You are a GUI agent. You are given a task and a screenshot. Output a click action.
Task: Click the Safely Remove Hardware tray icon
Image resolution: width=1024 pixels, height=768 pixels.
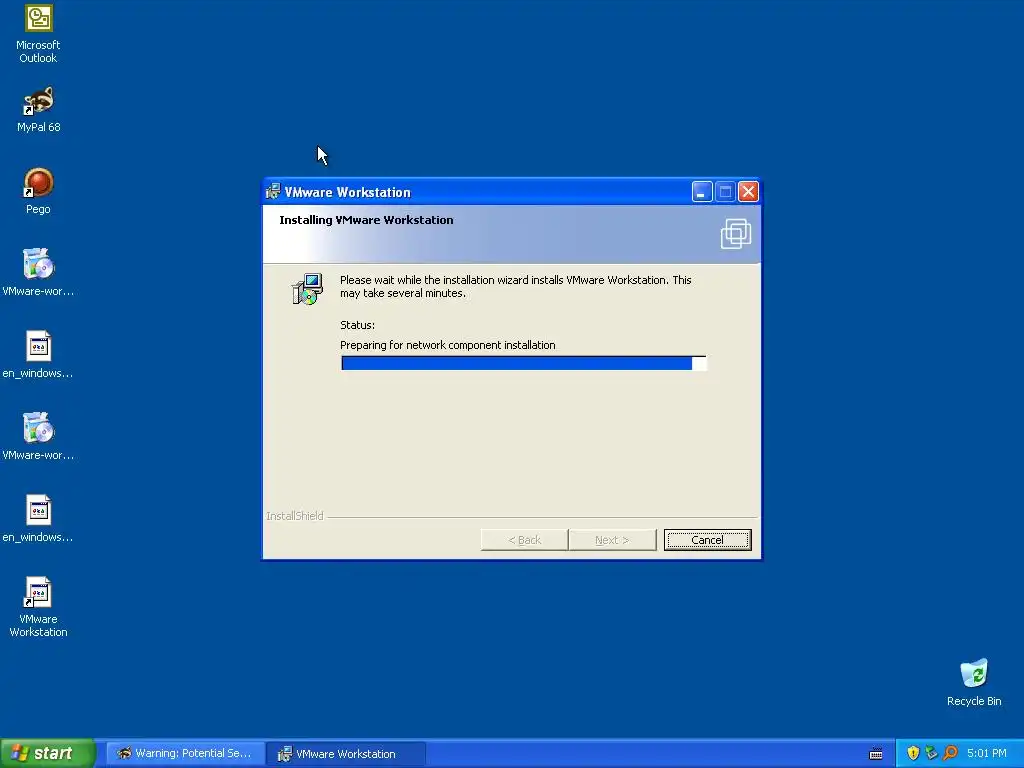point(931,753)
